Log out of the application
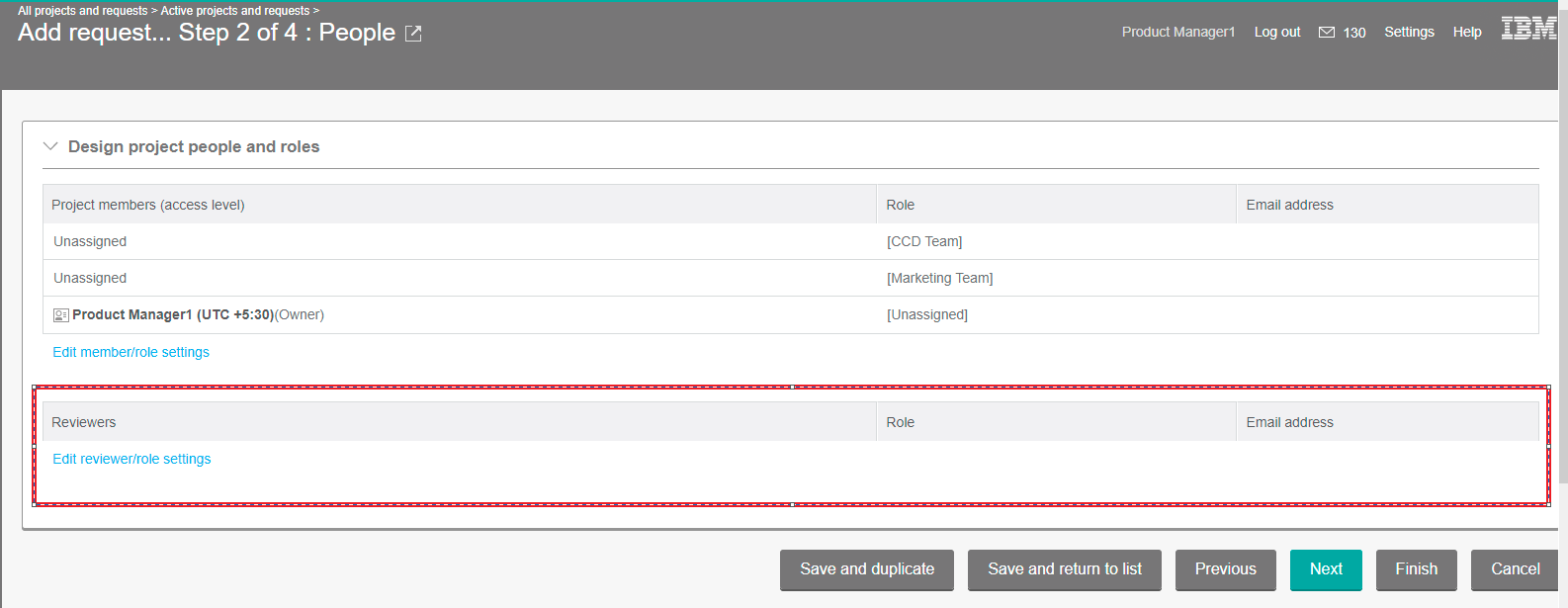The height and width of the screenshot is (608, 1568). [x=1276, y=33]
